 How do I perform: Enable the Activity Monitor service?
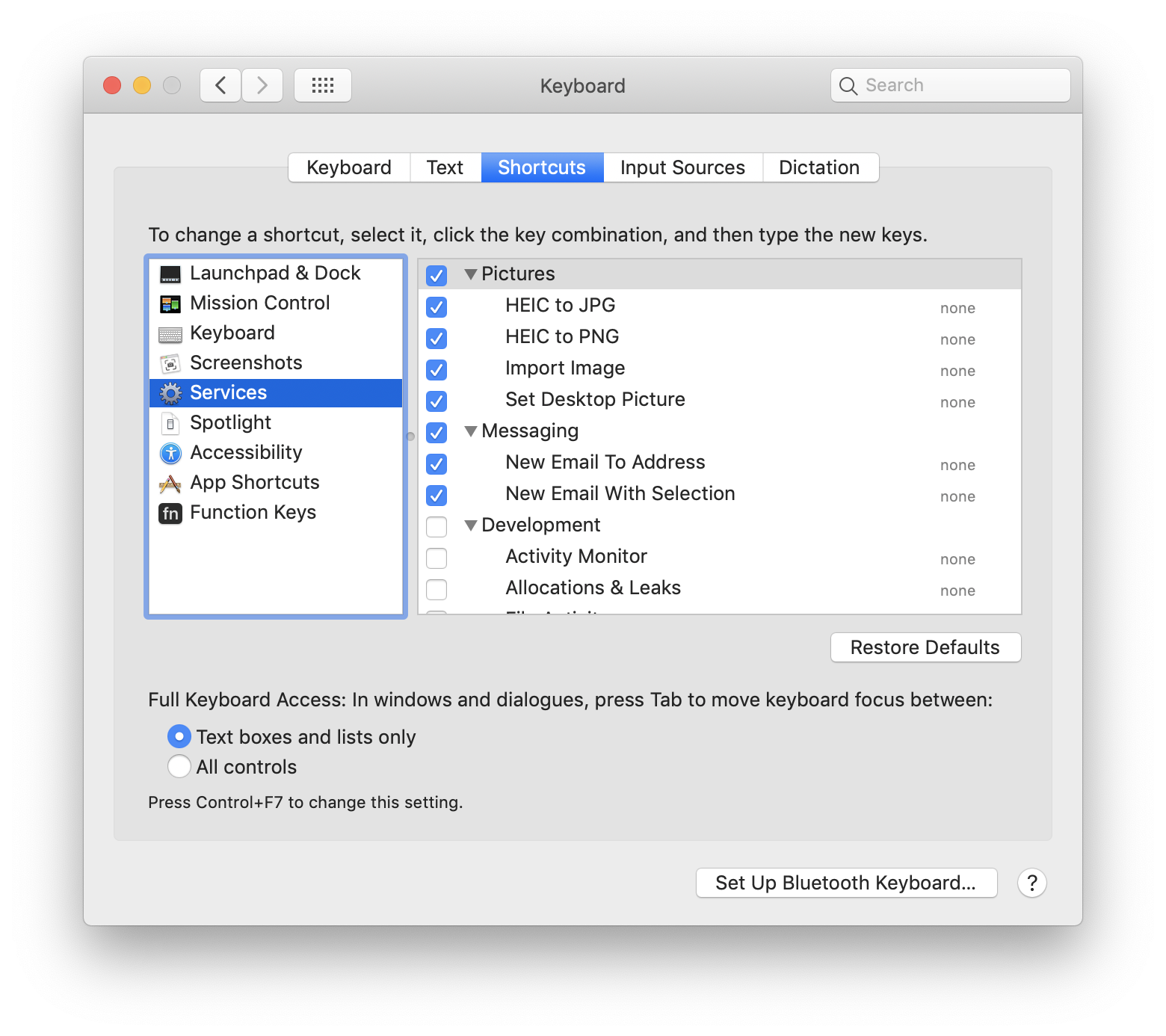click(436, 558)
